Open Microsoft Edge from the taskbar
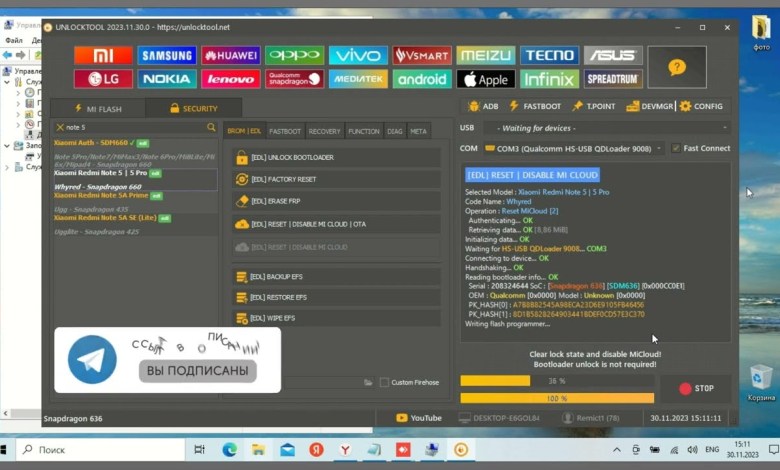The width and height of the screenshot is (780, 470). tap(229, 450)
